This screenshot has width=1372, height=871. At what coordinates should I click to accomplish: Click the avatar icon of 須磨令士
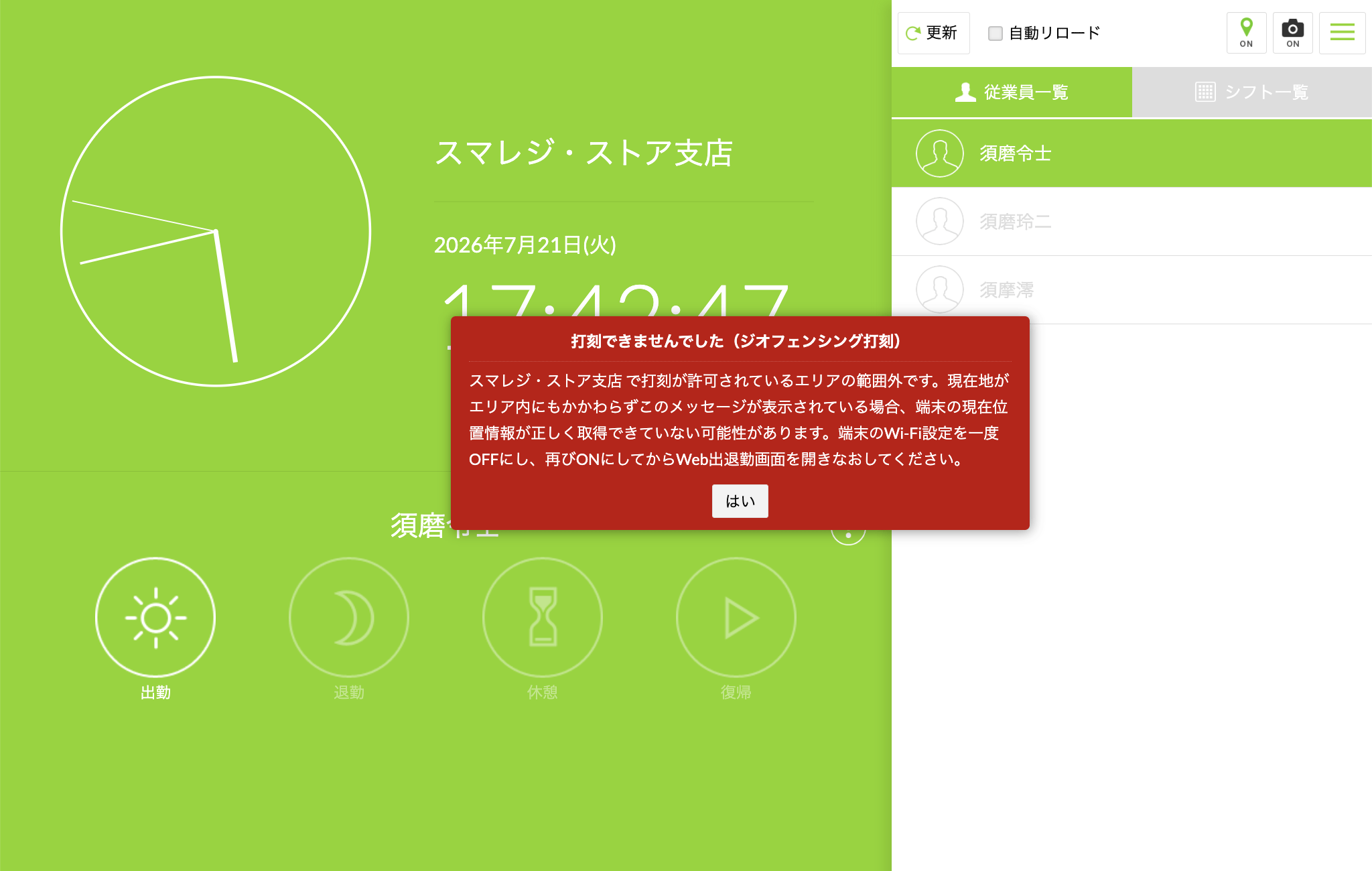point(940,153)
